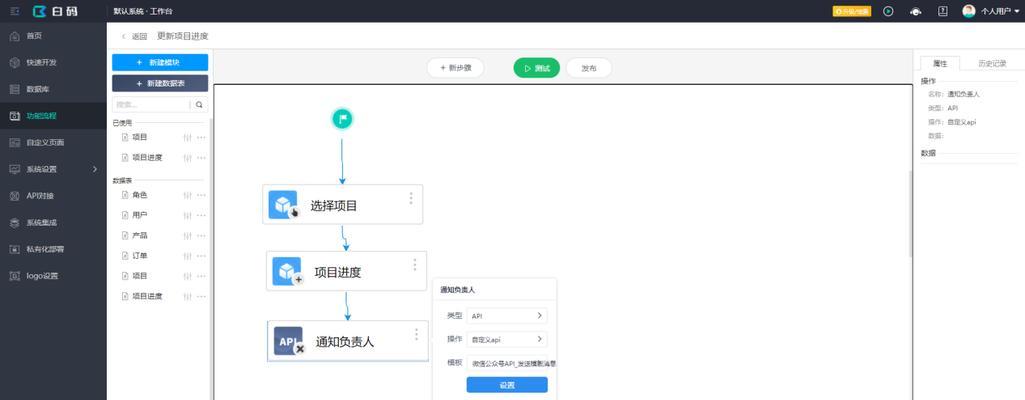The image size is (1025, 400).
Task: Switch to the 历史记录 tab
Action: 992,63
